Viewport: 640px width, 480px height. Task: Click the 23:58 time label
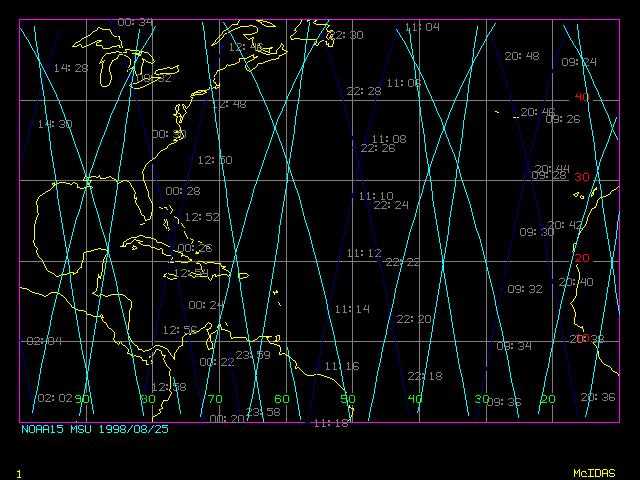click(263, 412)
